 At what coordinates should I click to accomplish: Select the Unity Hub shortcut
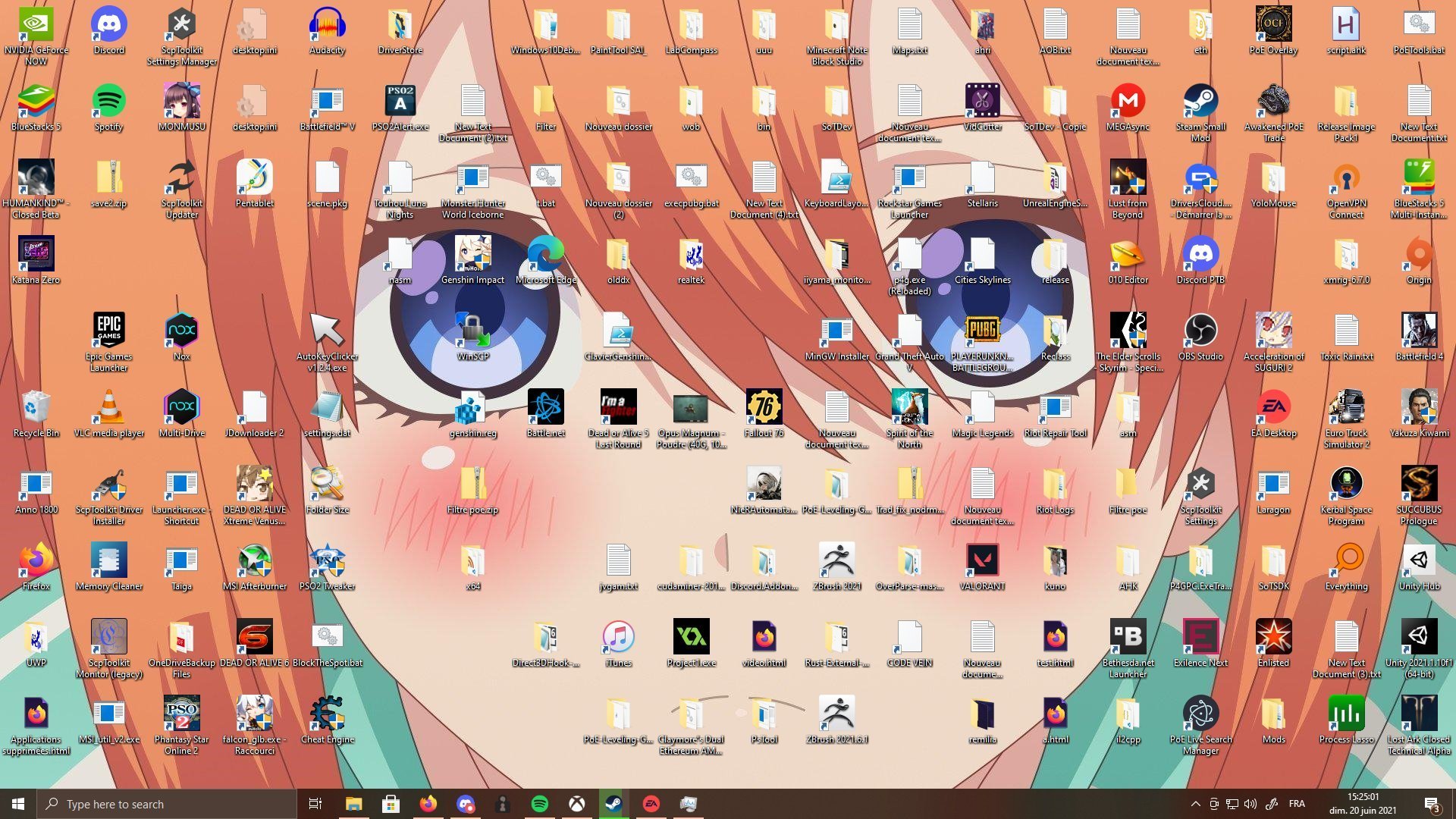pos(1420,568)
